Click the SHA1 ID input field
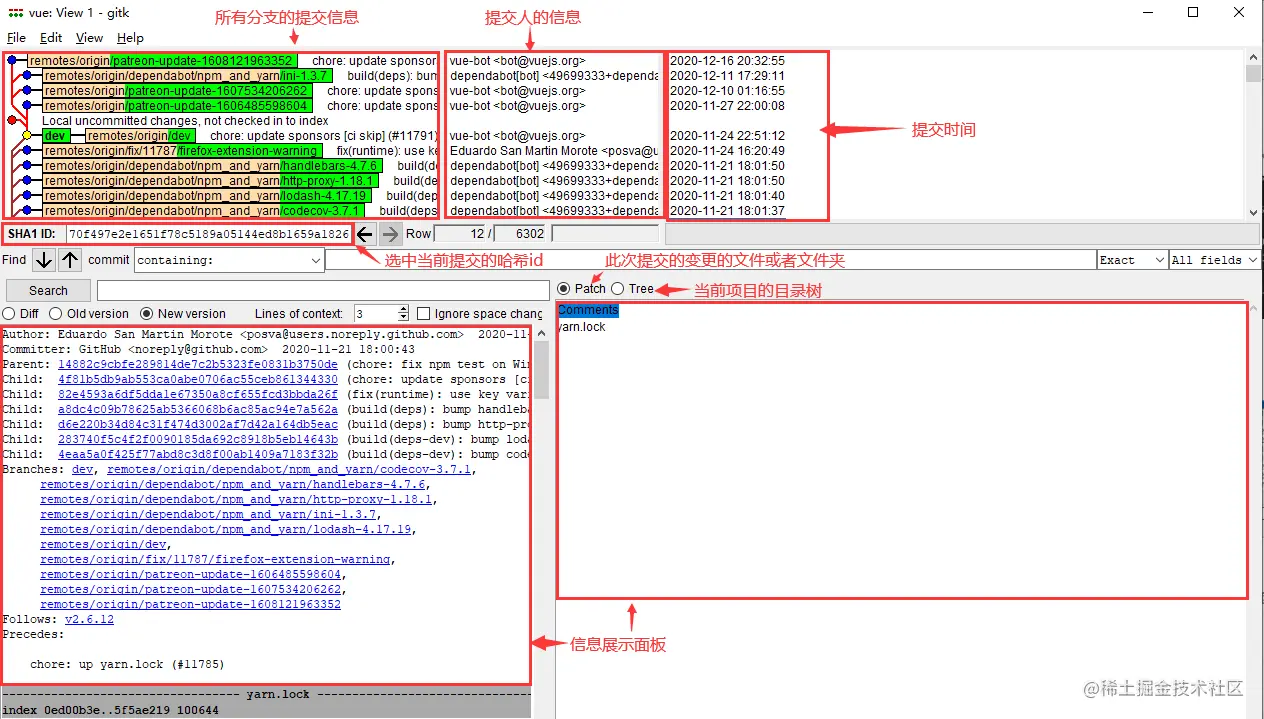The image size is (1264, 719). point(208,234)
